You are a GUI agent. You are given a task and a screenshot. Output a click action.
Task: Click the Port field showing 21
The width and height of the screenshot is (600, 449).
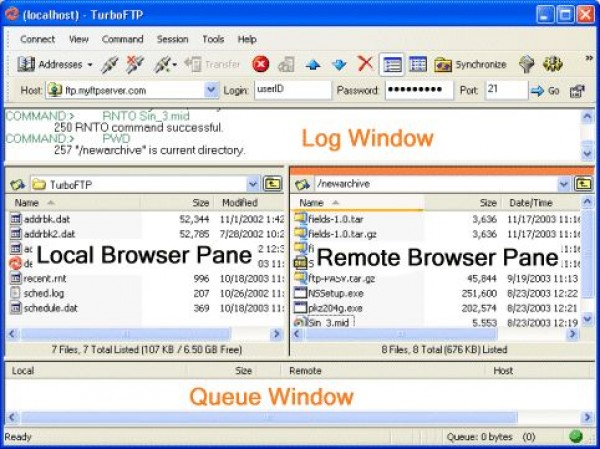[506, 90]
